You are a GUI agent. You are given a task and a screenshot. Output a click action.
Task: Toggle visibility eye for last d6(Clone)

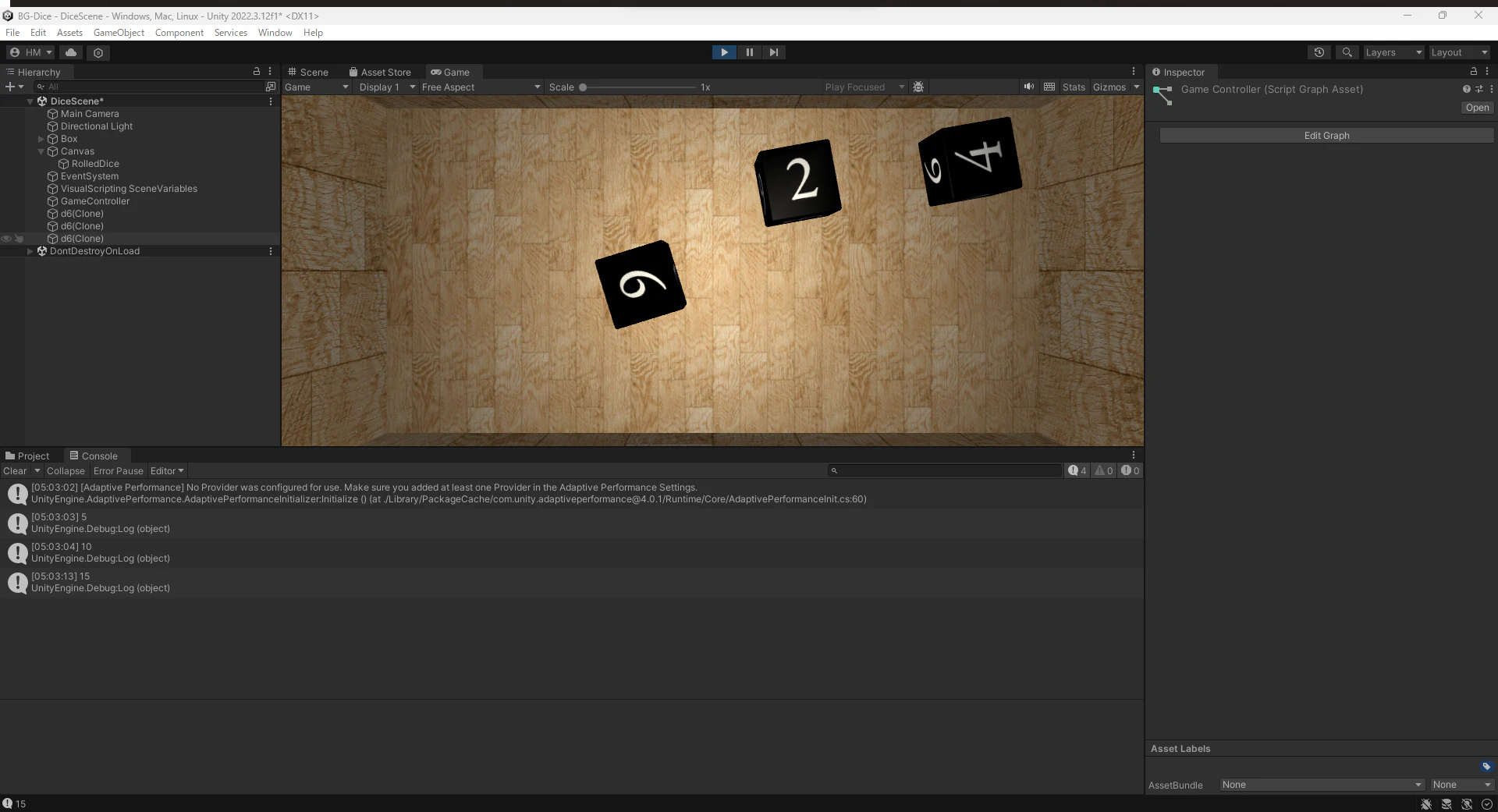pos(6,239)
